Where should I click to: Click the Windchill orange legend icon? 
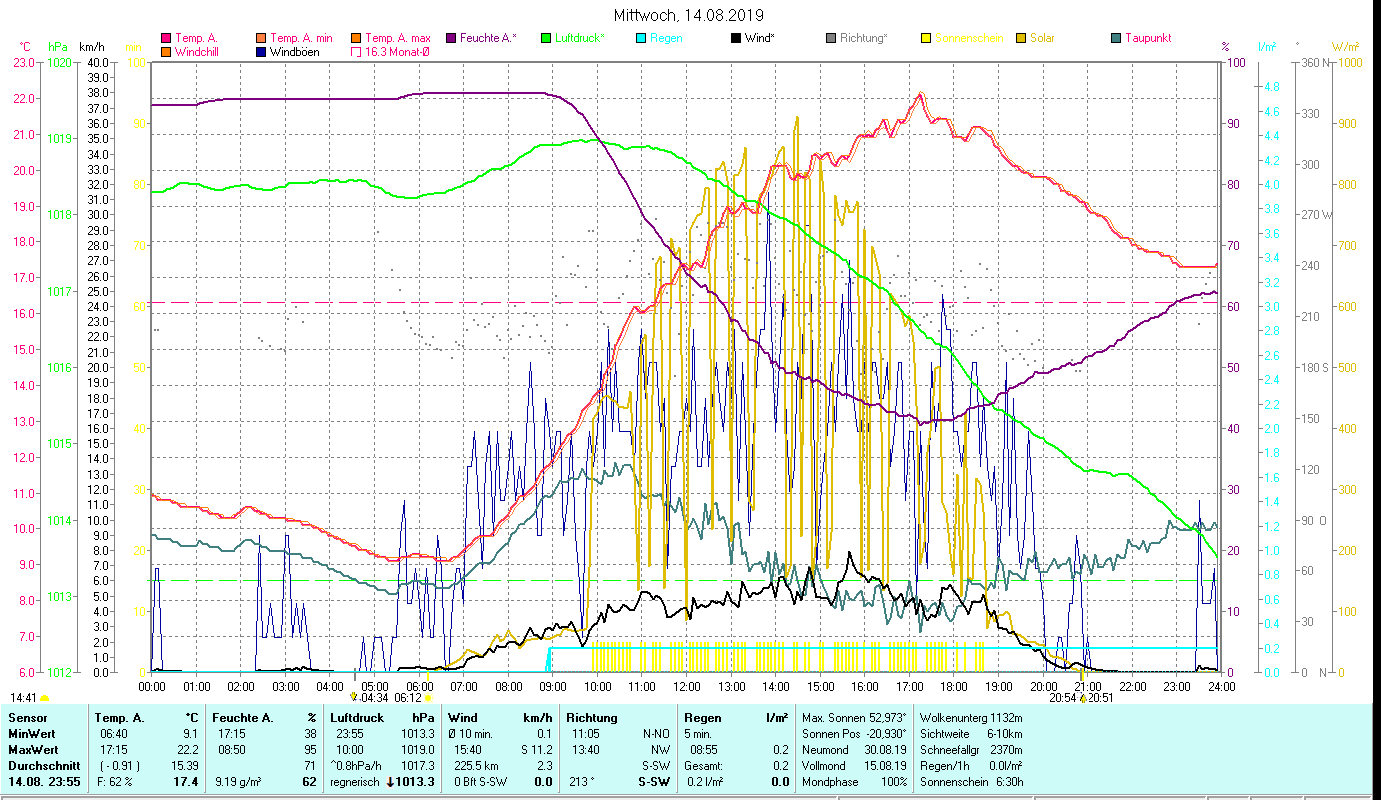[x=166, y=52]
